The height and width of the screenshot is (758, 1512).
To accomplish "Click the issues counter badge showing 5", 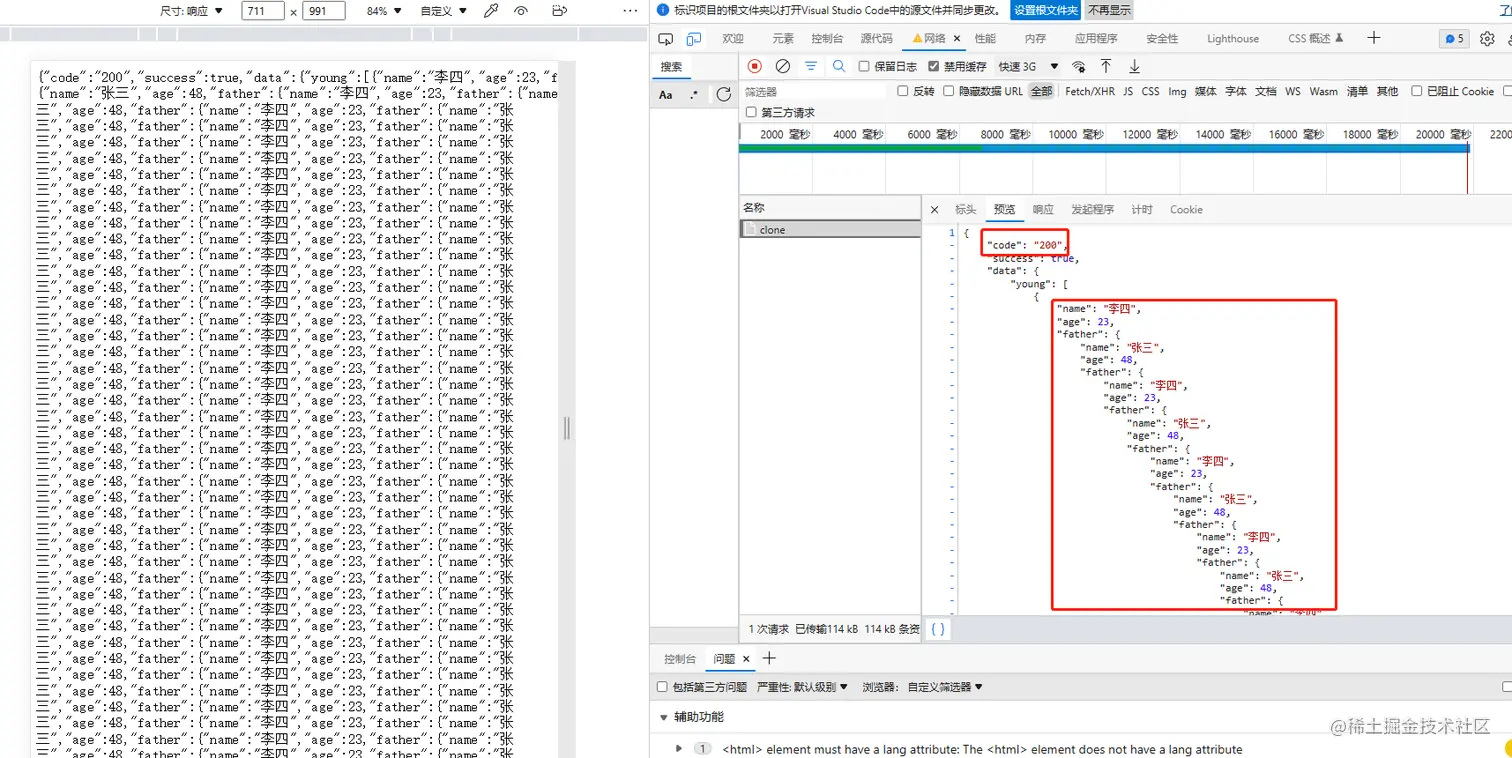I will (x=1453, y=39).
